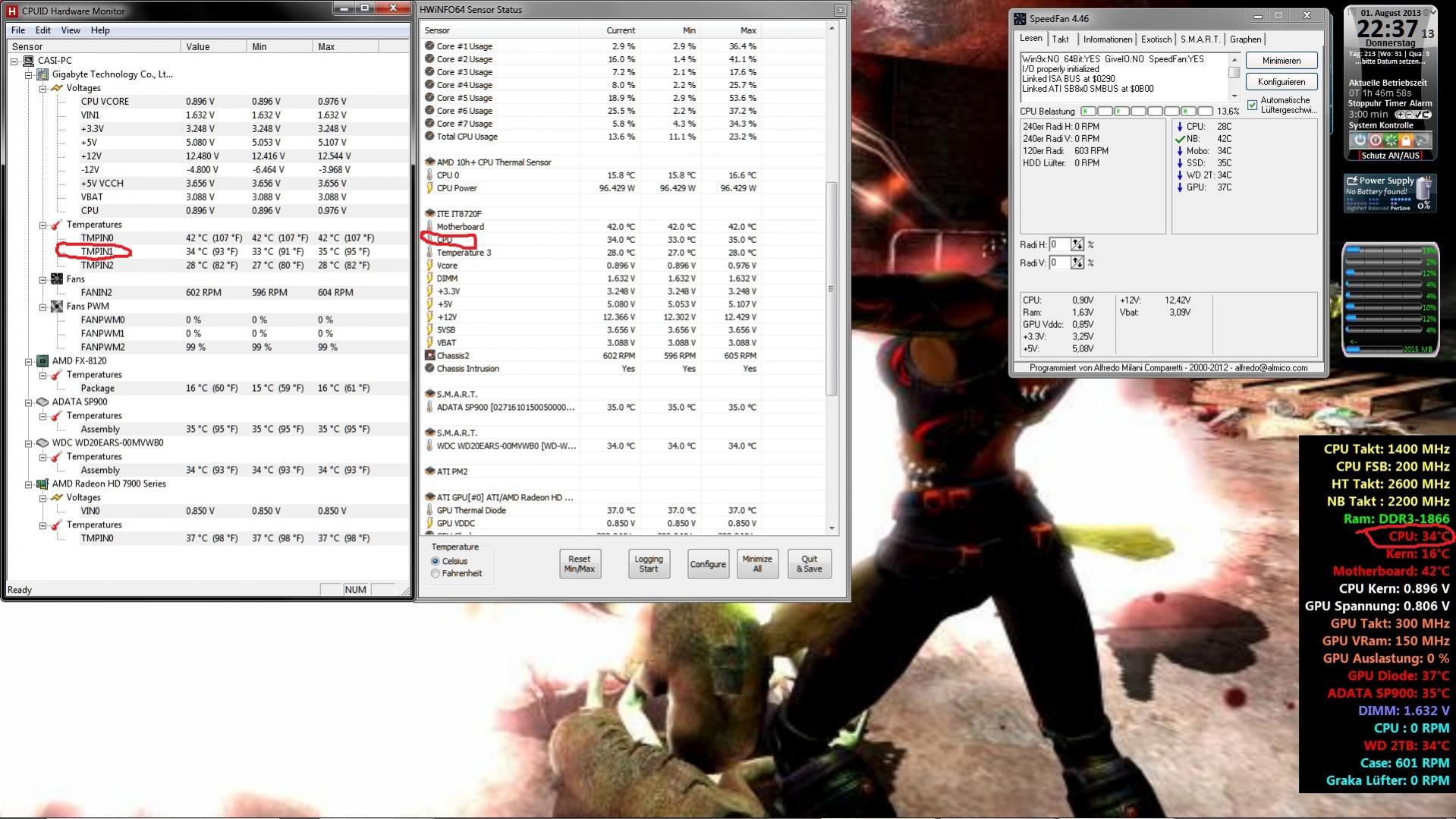Screen dimensions: 1456x819
Task: Click the Fans icon in HWMonitor tree
Action: point(57,279)
